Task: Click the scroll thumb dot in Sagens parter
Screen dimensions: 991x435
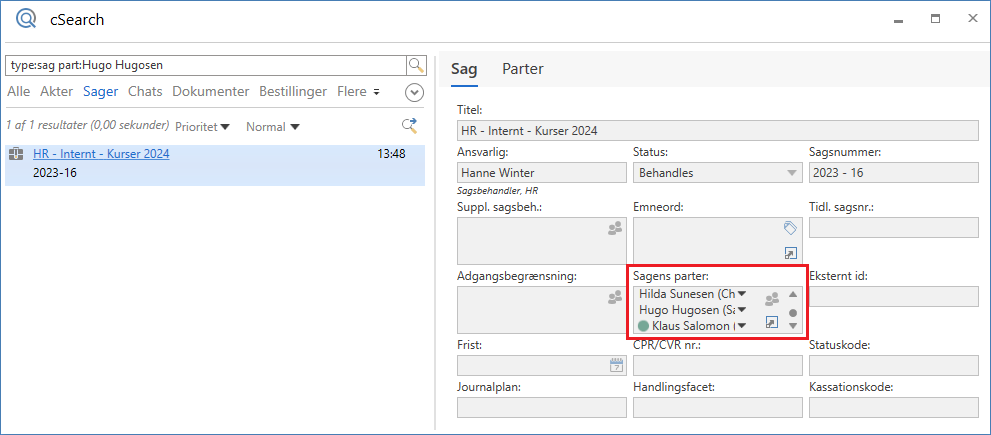Action: (793, 313)
